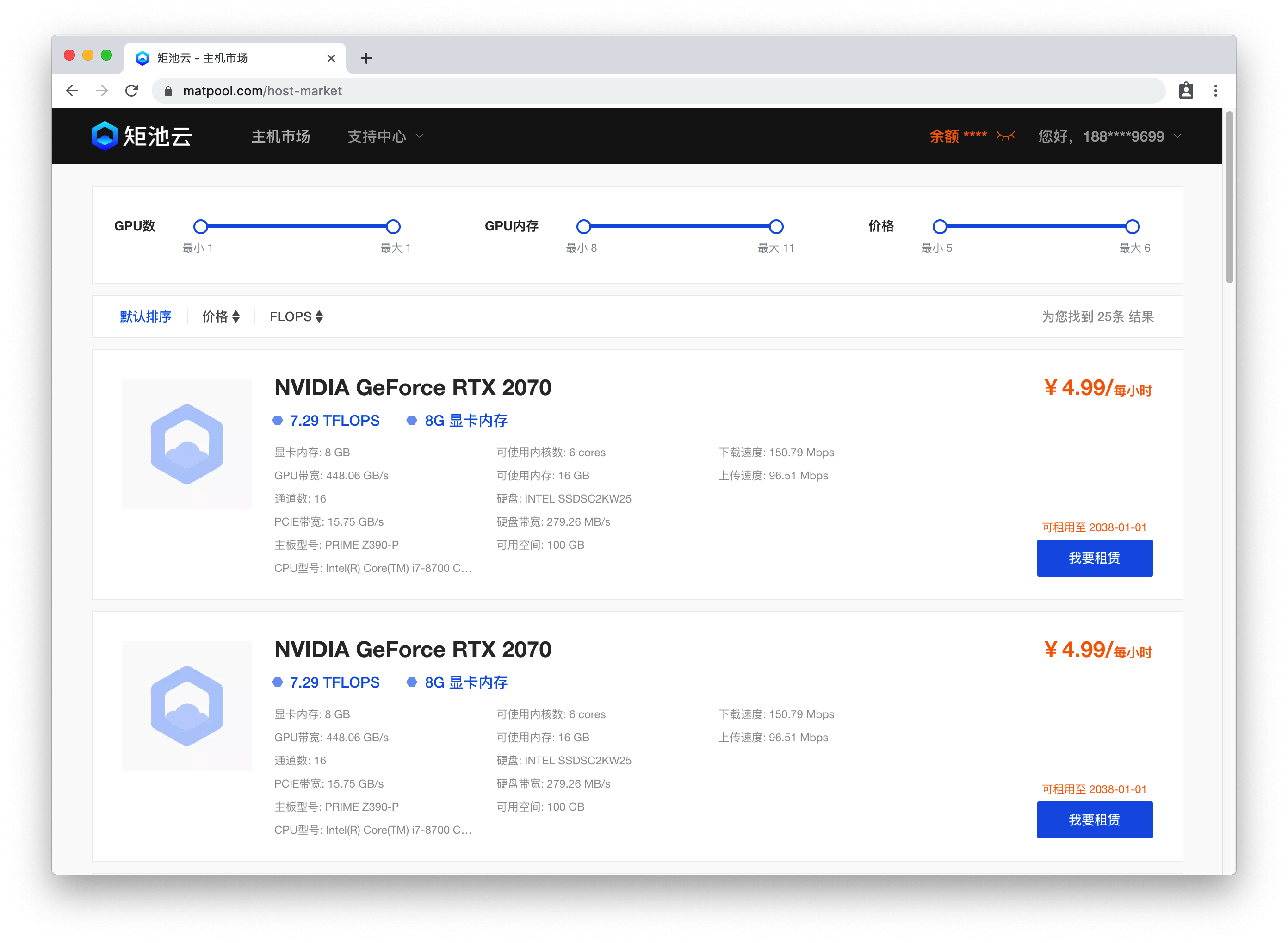
Task: Expand the 支持中心 dropdown menu
Action: click(x=385, y=136)
